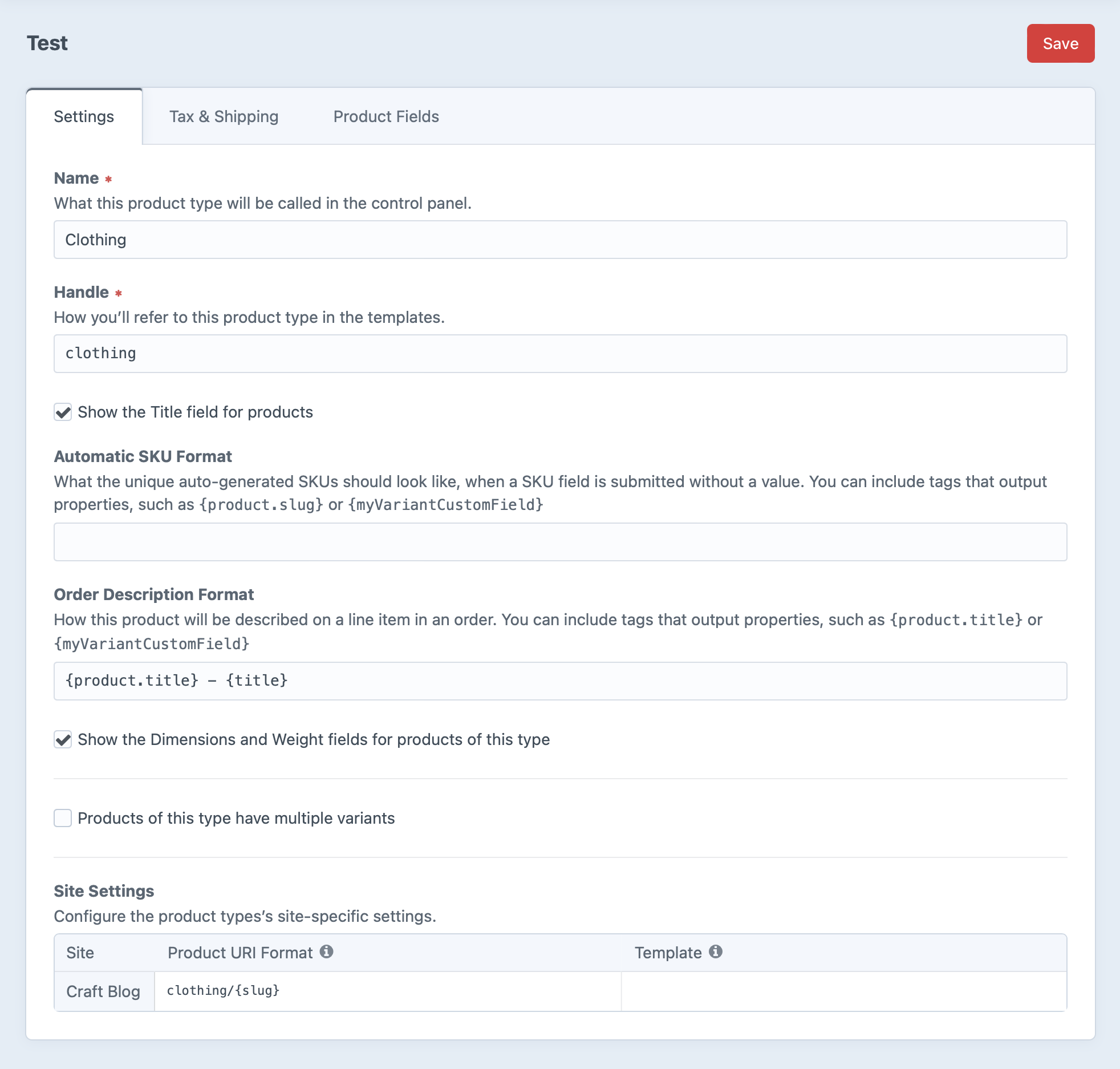Open the Template column info tooltip
Viewport: 1120px width, 1069px height.
click(x=716, y=951)
